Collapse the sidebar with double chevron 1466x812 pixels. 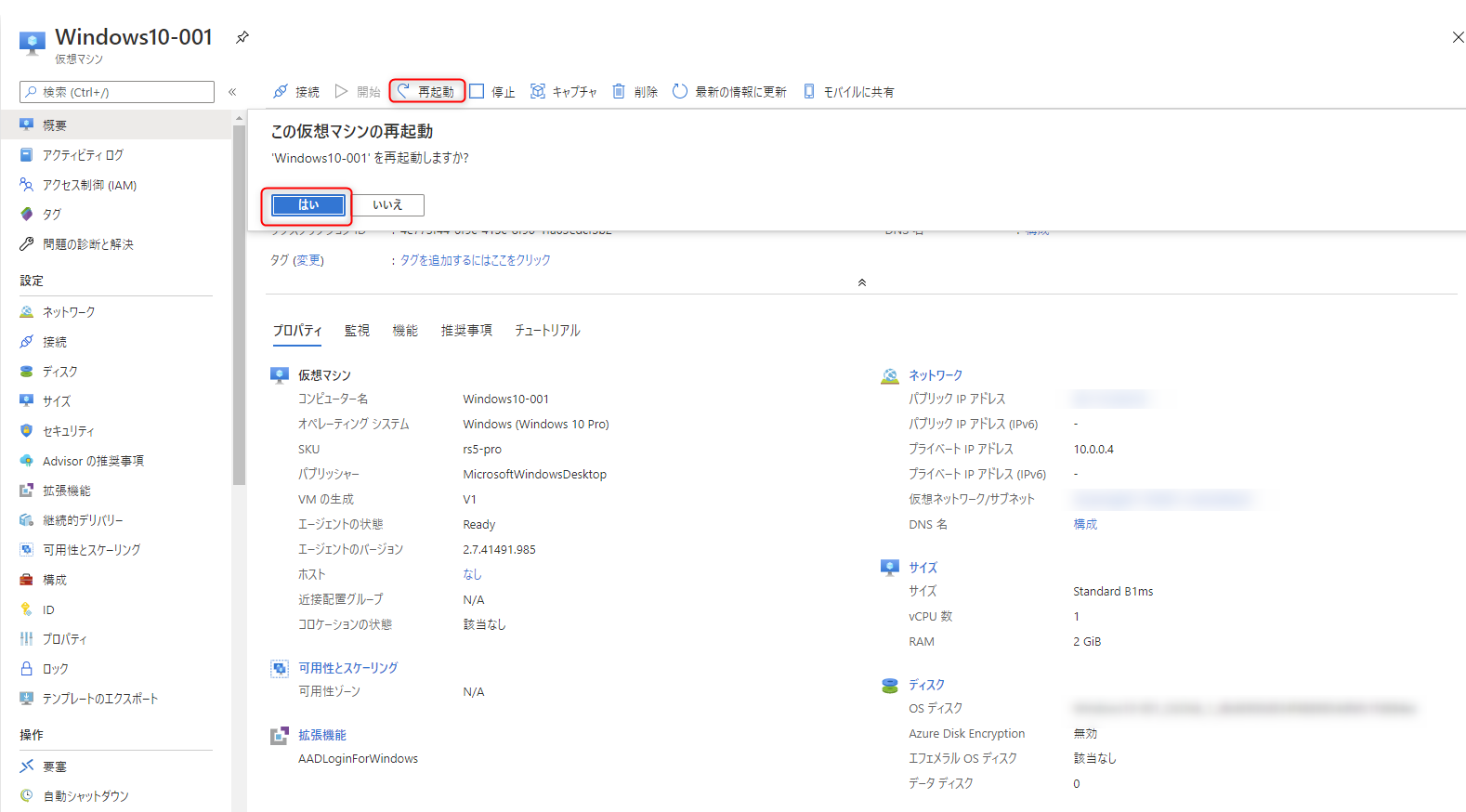coord(232,92)
